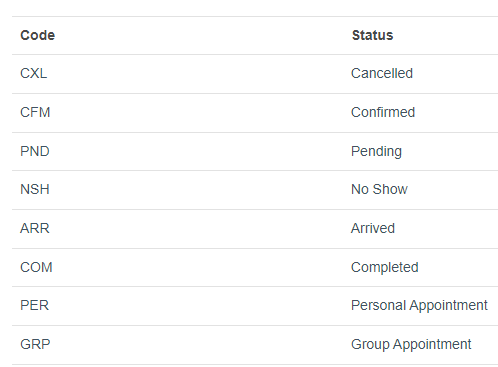Click the empty area between CXL and Cancelled
The image size is (498, 367).
point(199,73)
